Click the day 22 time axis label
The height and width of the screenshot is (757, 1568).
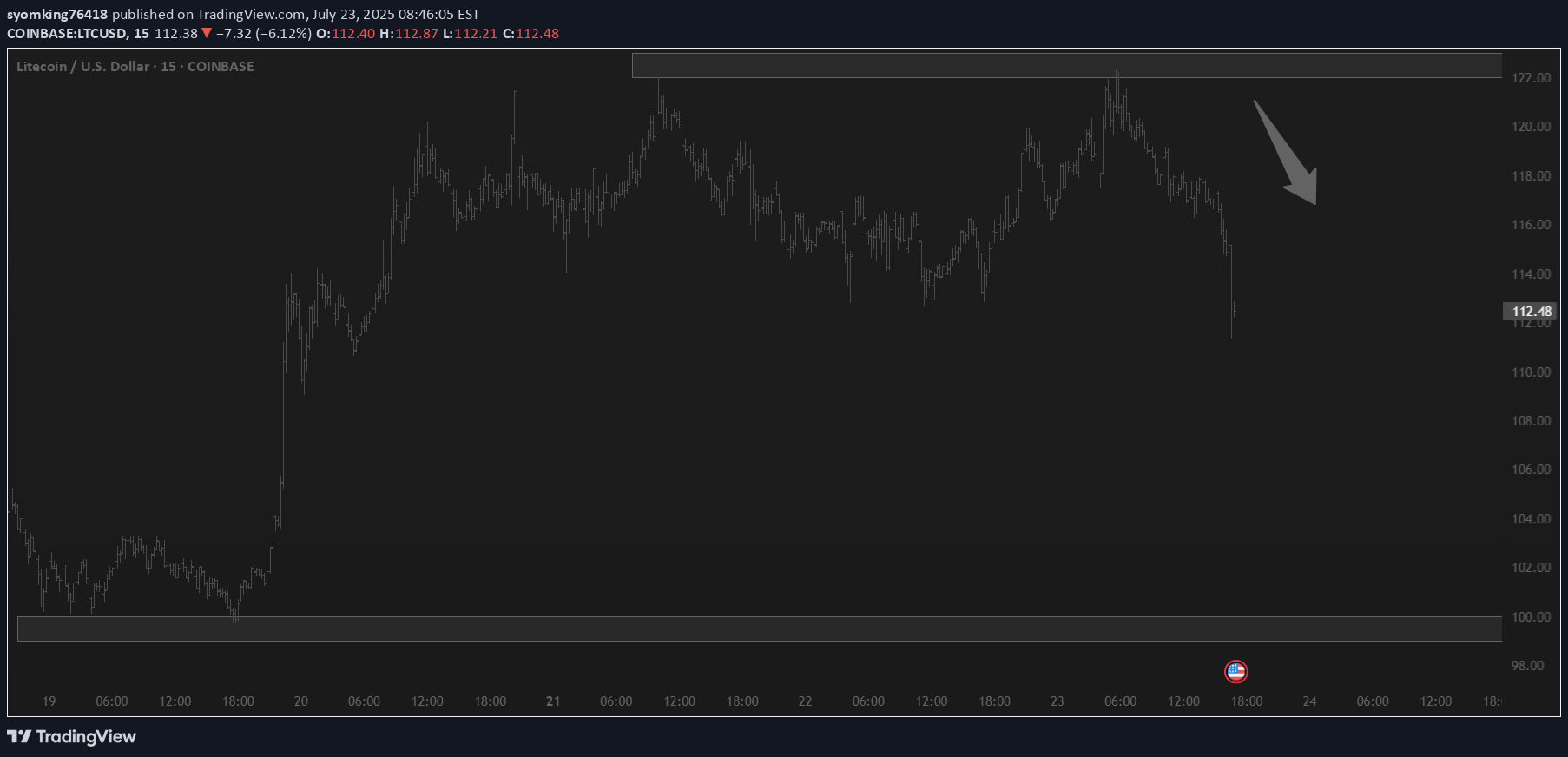click(805, 701)
